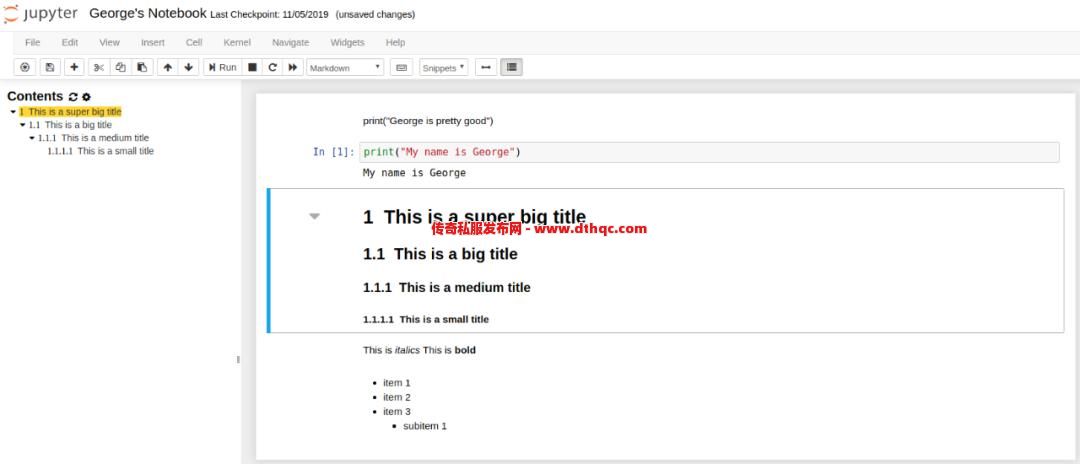This screenshot has width=1080, height=464.
Task: Open the cell type Markdown dropdown
Action: pos(345,67)
